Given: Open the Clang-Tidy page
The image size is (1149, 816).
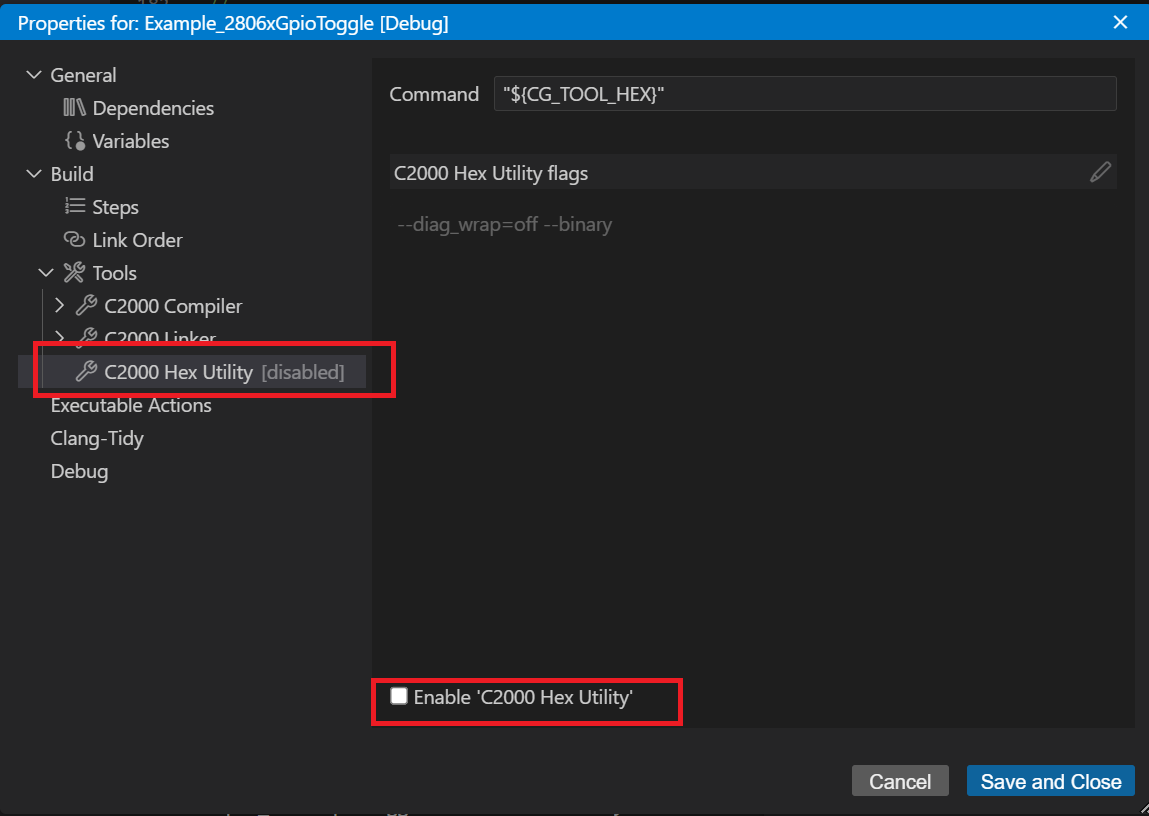Looking at the screenshot, I should [97, 438].
